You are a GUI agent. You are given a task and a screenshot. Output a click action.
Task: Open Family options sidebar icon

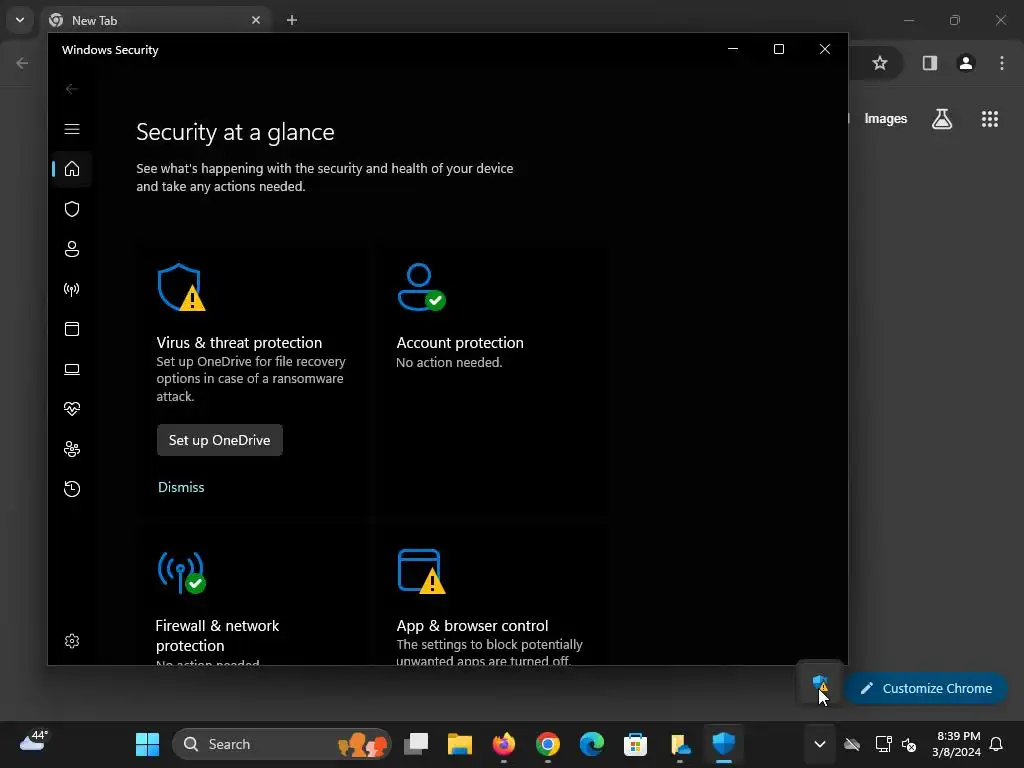pos(72,449)
